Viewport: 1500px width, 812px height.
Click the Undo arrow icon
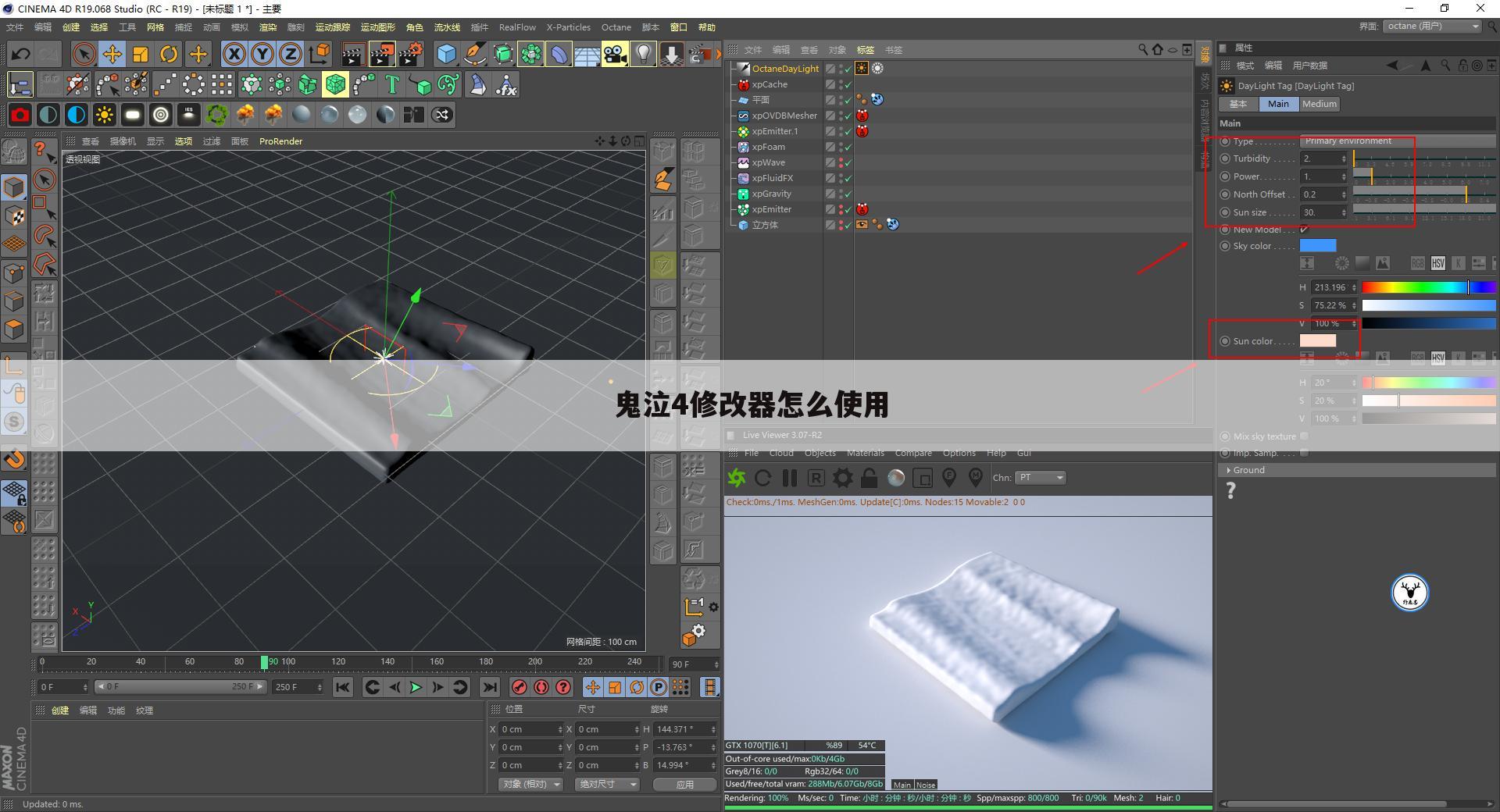coord(20,54)
